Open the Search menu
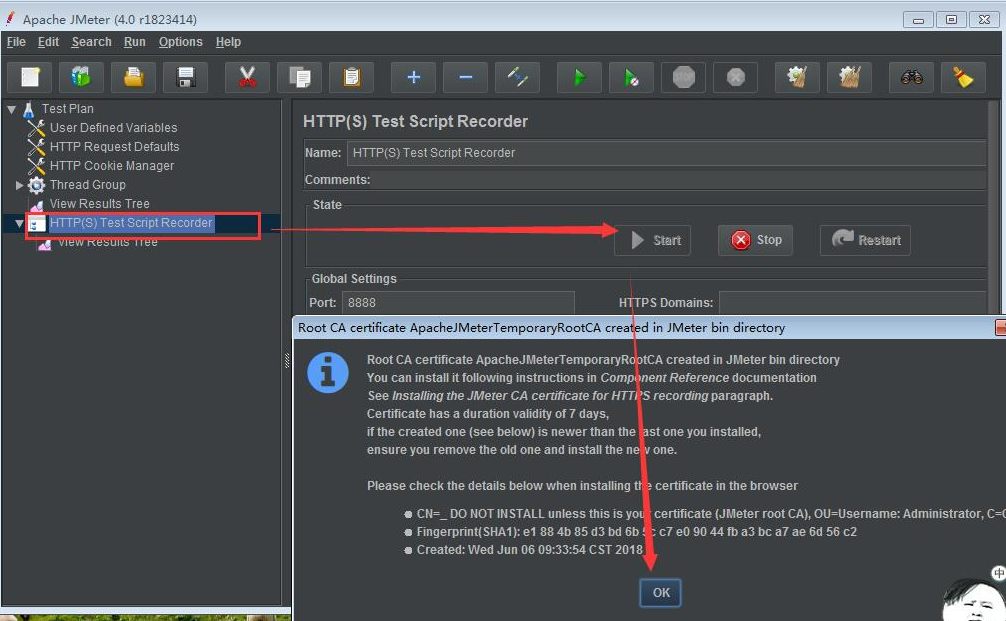Viewport: 1006px width, 621px height. pos(91,42)
